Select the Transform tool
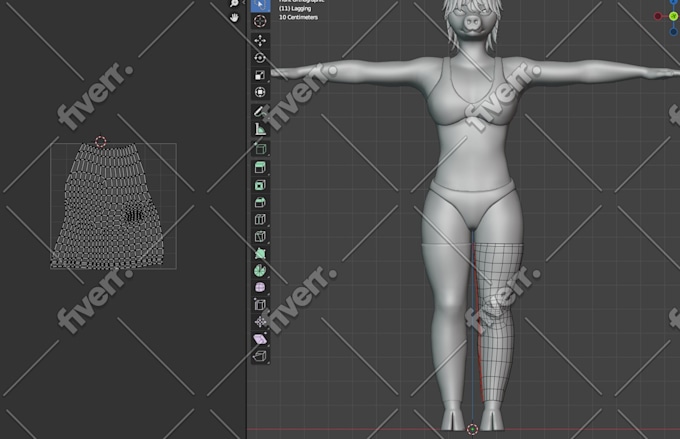Viewport: 680px width, 439px height. tap(260, 92)
